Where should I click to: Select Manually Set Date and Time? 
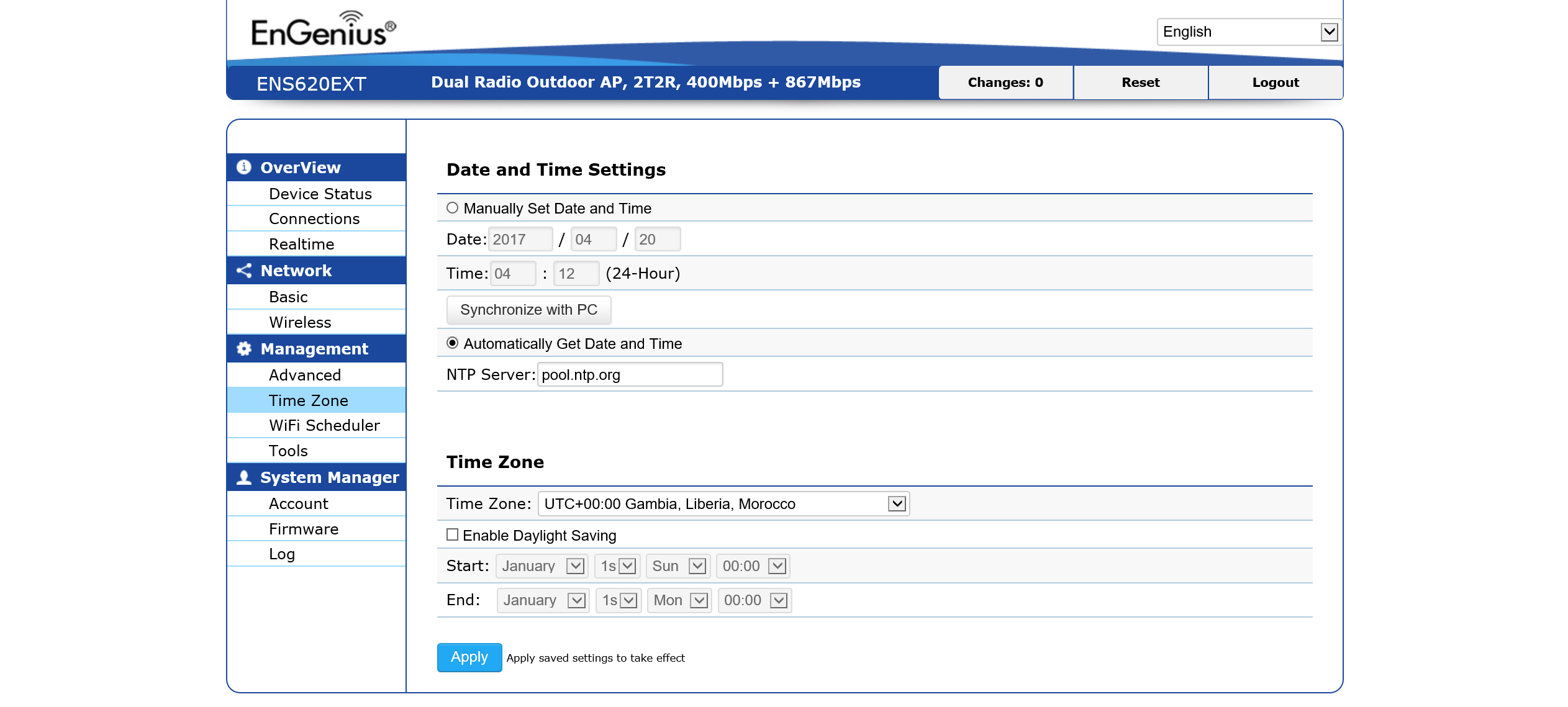[453, 208]
